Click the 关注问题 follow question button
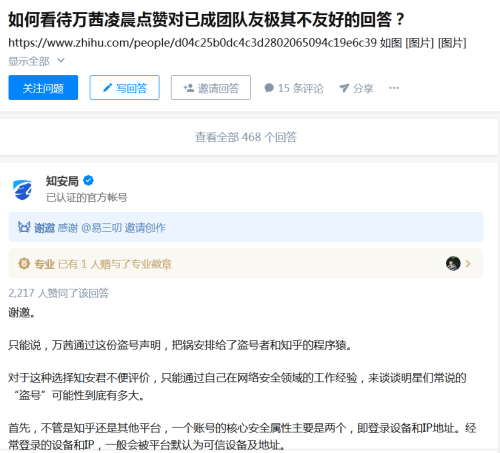 point(43,88)
